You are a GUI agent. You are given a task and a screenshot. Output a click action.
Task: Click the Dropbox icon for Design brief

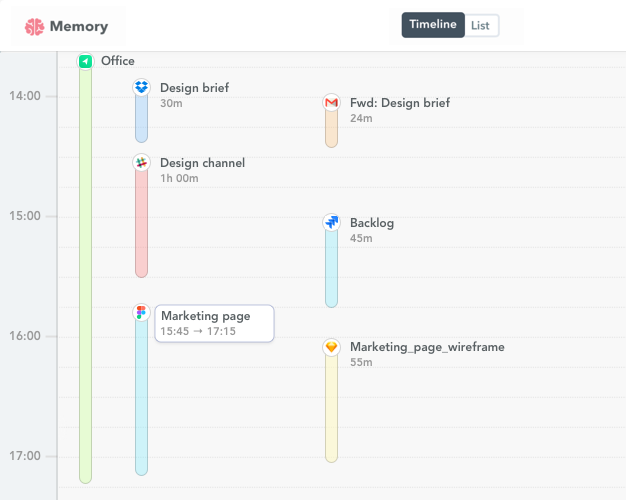coord(141,88)
